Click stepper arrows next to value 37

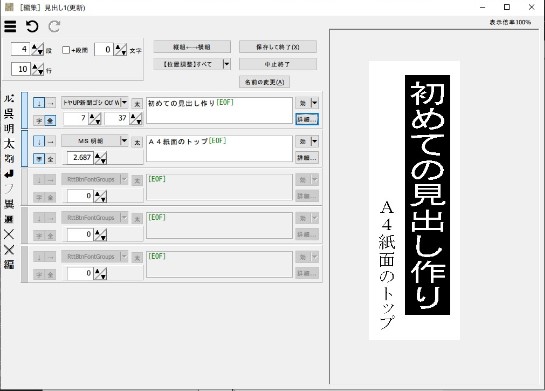coord(136,119)
